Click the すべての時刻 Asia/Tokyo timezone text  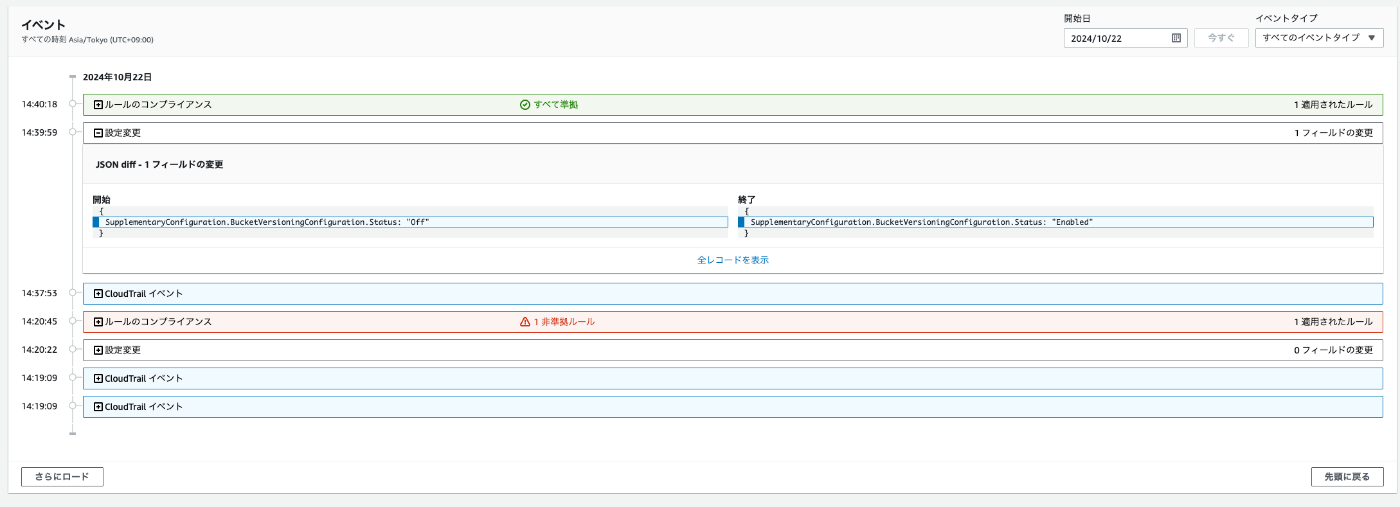(87, 40)
